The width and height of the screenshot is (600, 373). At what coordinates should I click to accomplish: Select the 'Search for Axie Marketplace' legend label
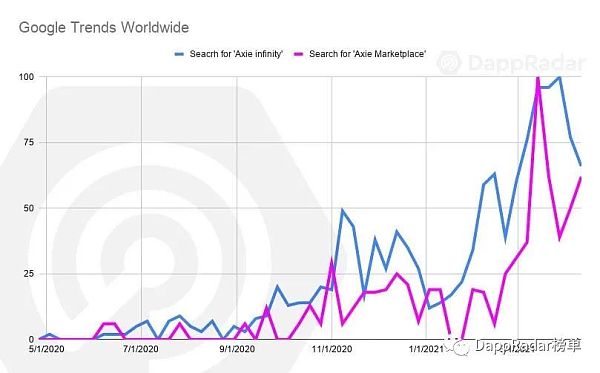pos(367,54)
